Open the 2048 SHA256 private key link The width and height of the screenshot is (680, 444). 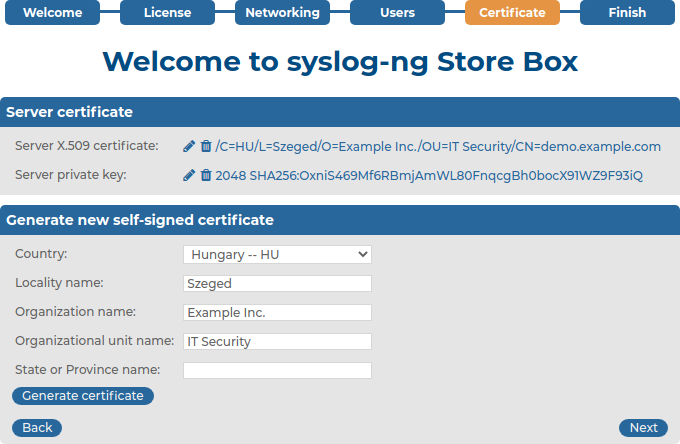click(x=429, y=176)
